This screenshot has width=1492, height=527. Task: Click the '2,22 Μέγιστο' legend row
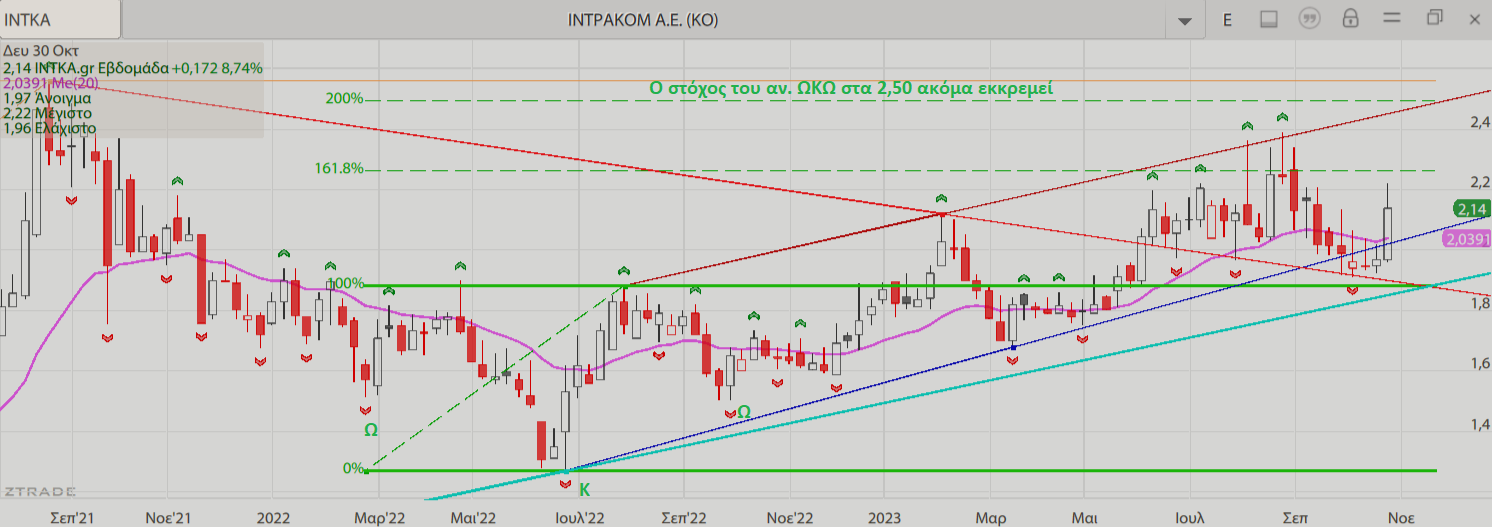(x=47, y=113)
